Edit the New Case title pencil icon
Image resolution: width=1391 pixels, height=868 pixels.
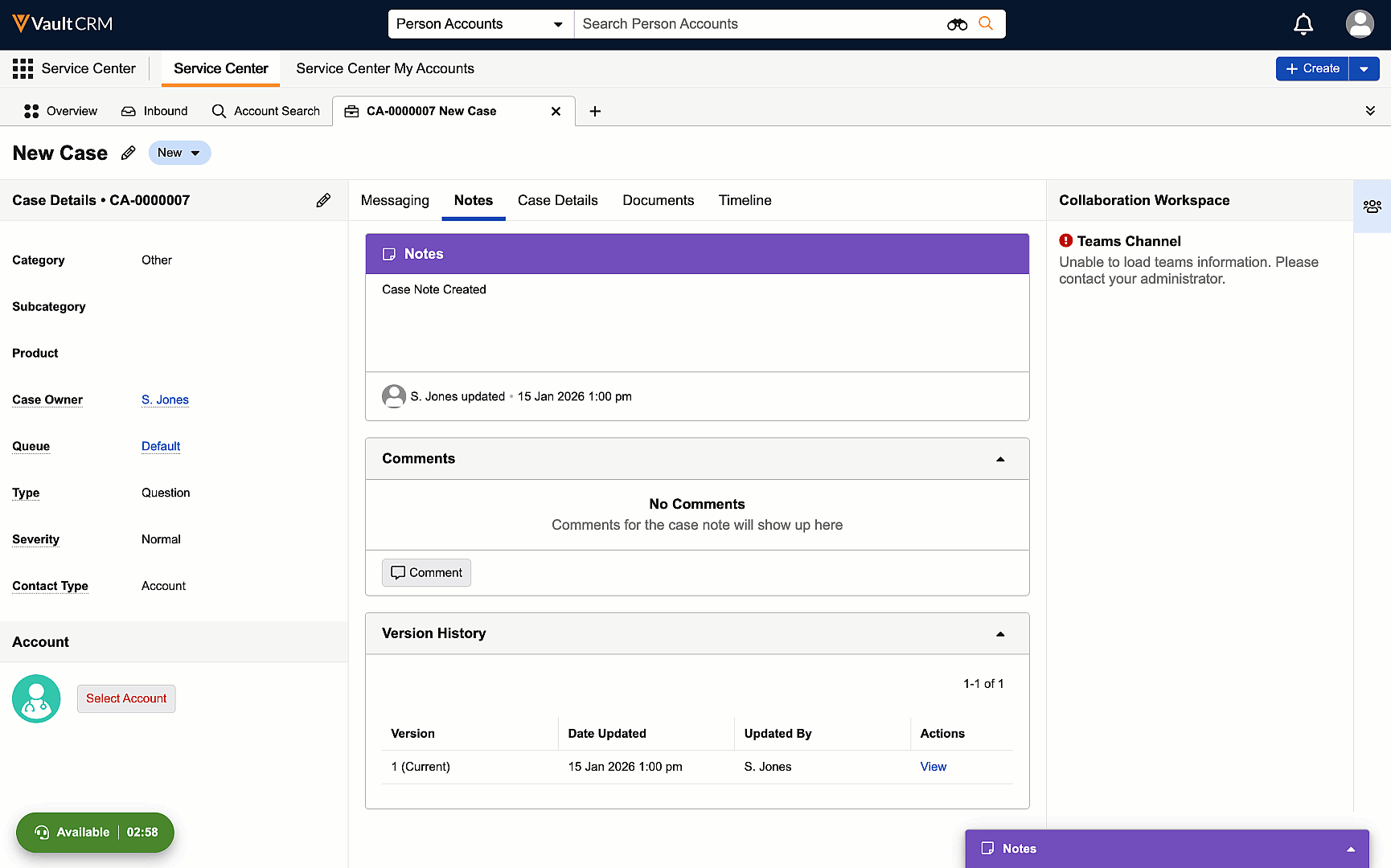point(128,153)
